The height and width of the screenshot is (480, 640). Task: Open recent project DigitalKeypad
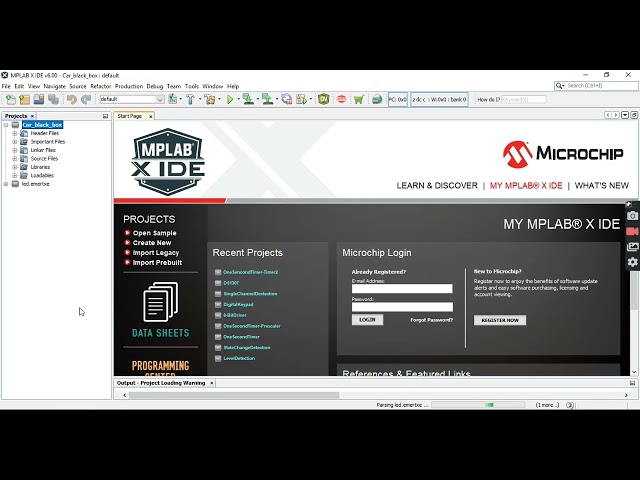click(238, 304)
